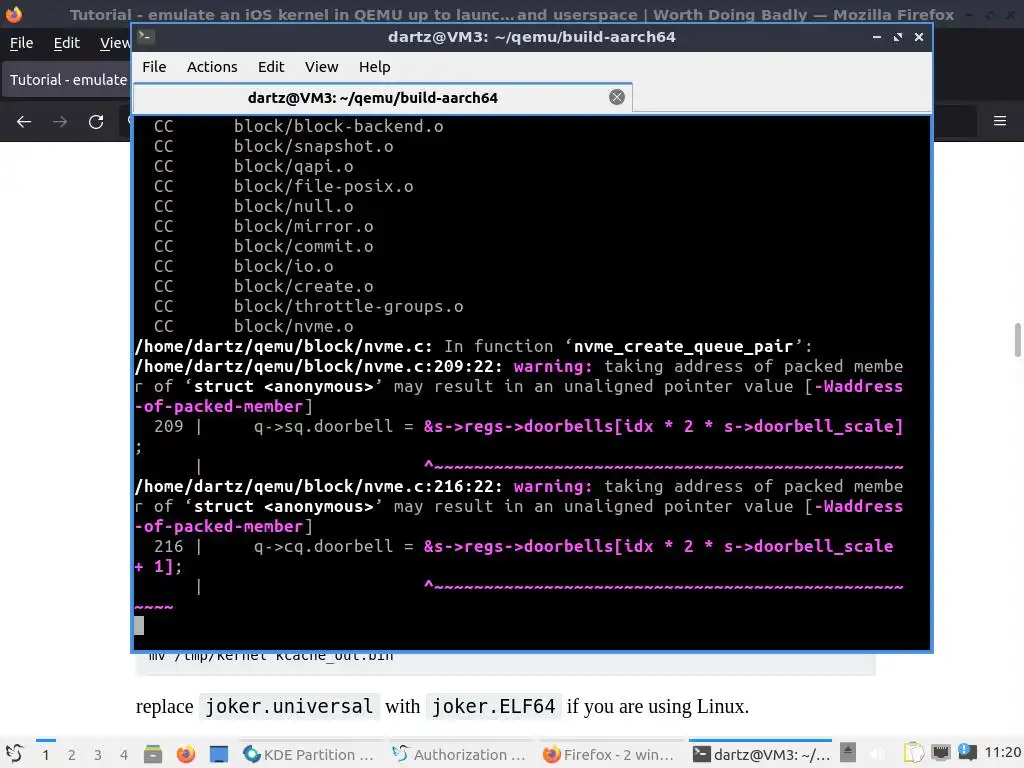Switch to workspace 4
Image resolution: width=1024 pixels, height=768 pixels.
(124, 755)
